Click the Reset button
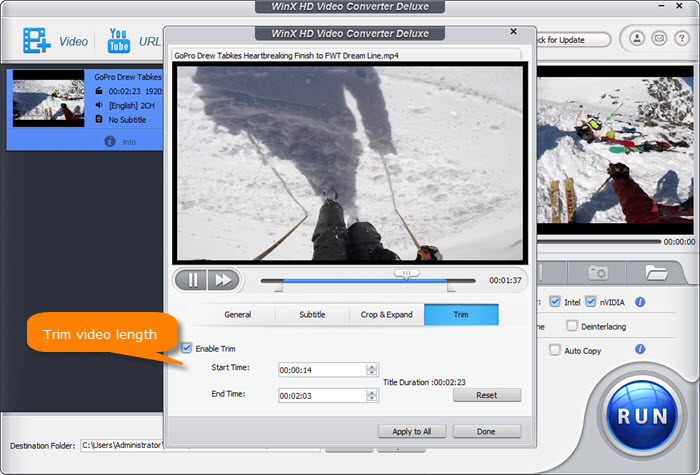Viewport: 700px width, 475px height. click(x=487, y=395)
